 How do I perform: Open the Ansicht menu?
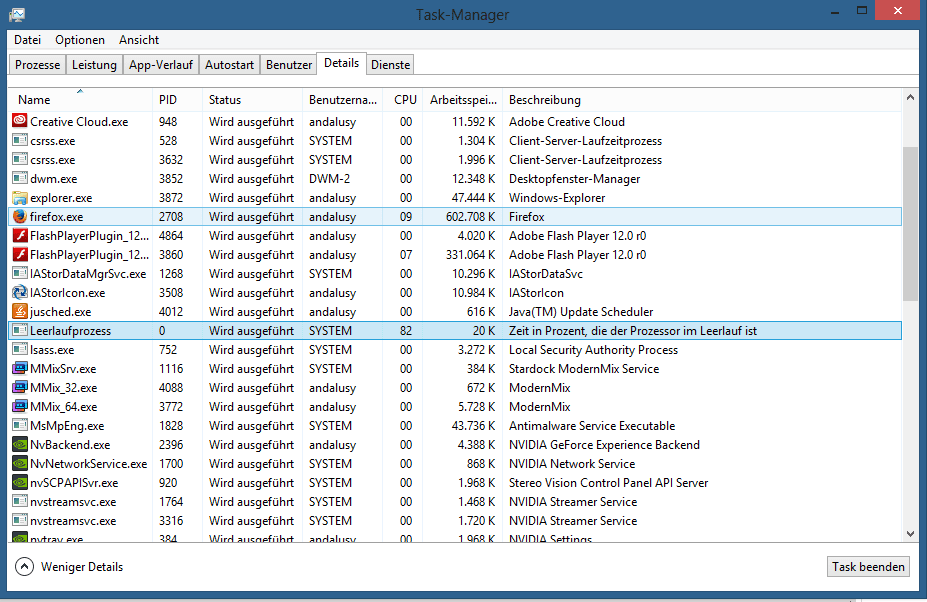pos(139,40)
